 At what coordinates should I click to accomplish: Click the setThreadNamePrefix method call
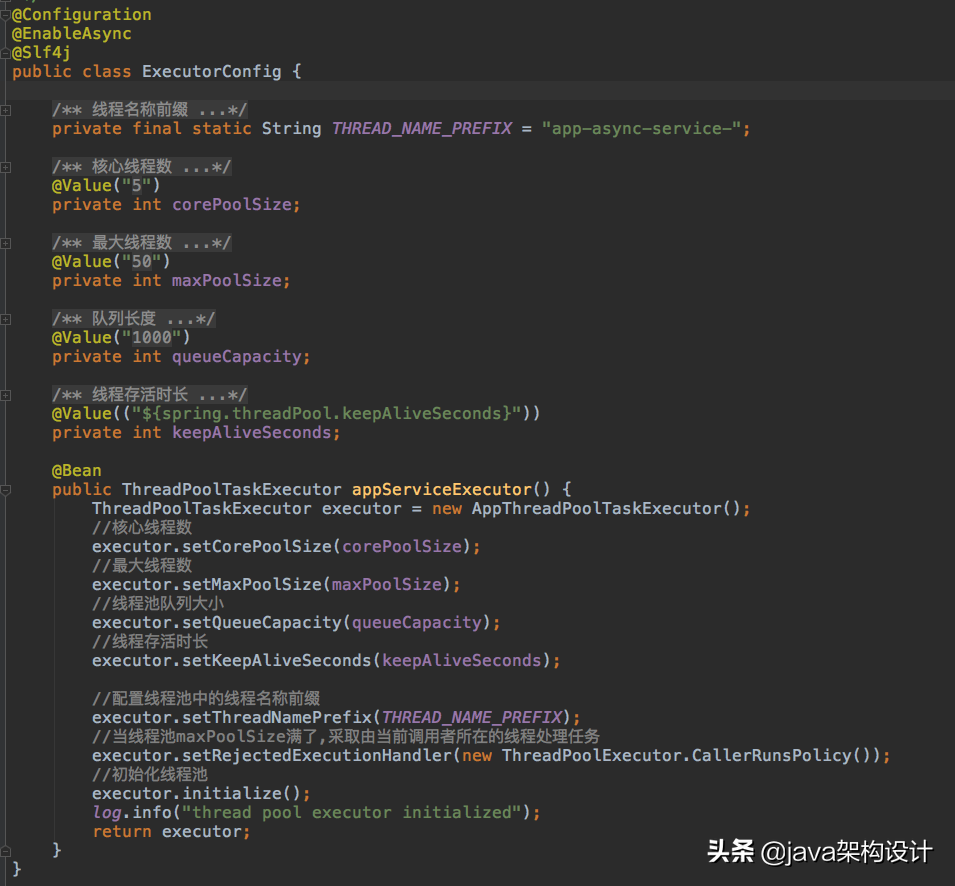[277, 717]
